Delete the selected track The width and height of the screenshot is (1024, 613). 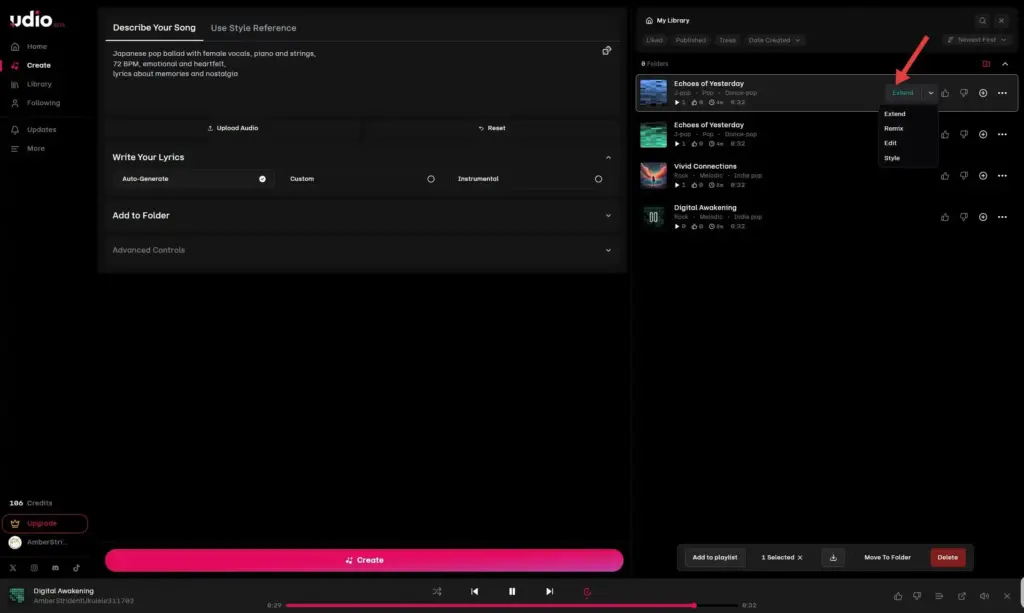coord(948,558)
